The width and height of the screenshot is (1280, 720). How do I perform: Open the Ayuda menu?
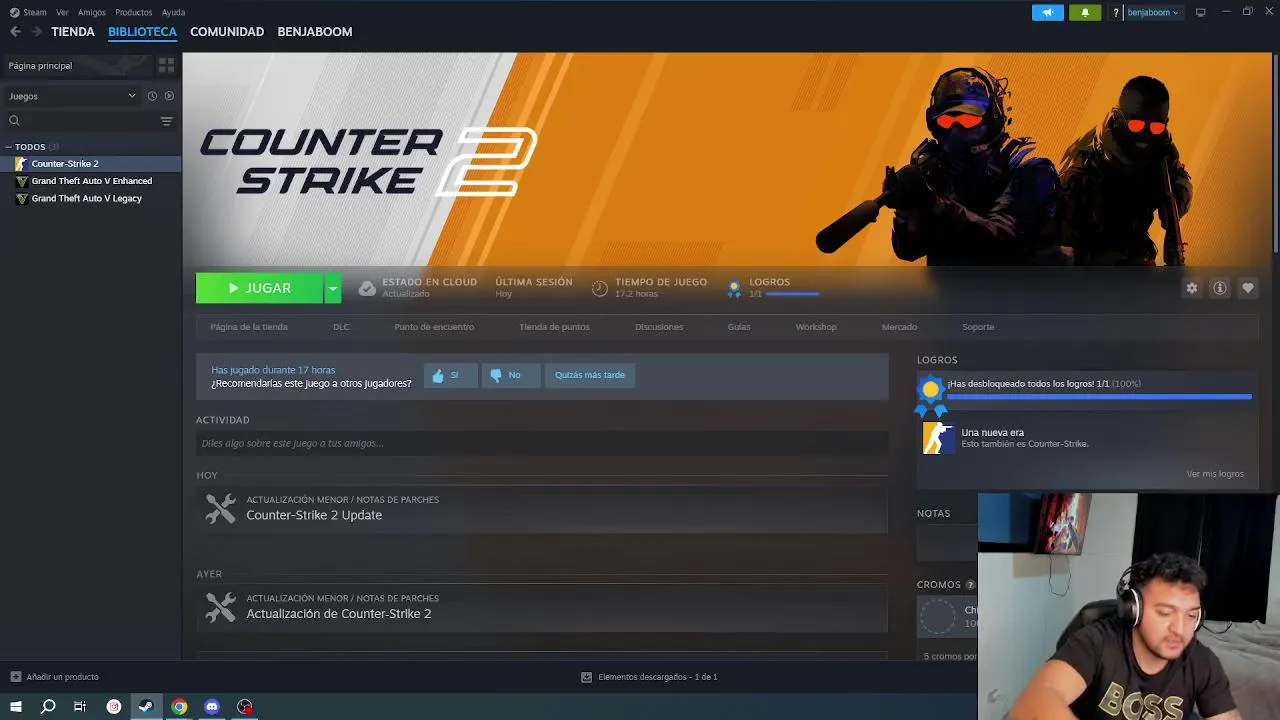(x=173, y=13)
